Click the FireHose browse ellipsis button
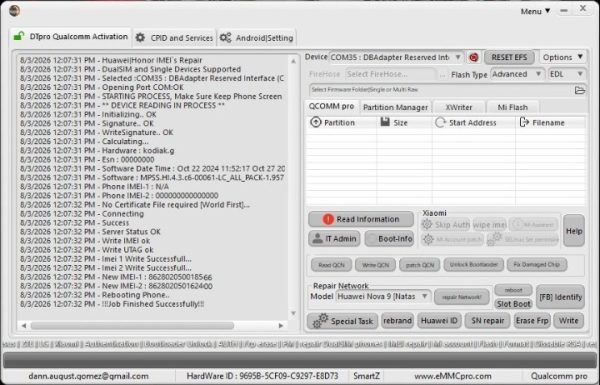This screenshot has width=600, height=385. pyautogui.click(x=442, y=75)
